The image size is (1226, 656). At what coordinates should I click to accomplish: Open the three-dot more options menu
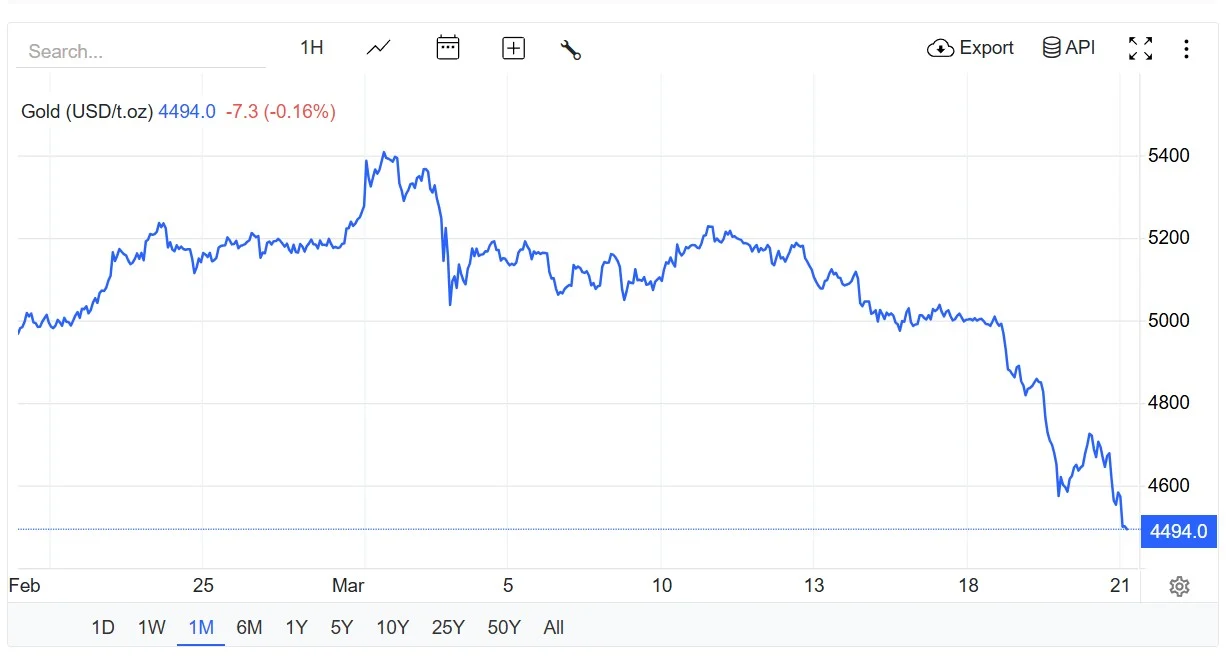(x=1186, y=49)
